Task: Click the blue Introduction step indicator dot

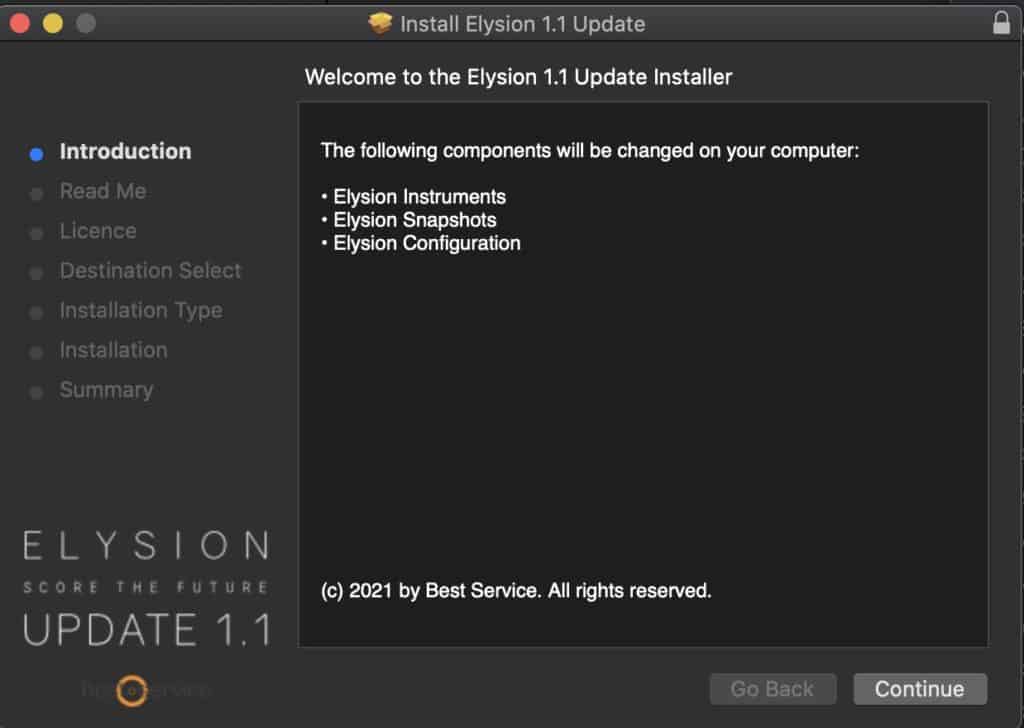Action: [x=36, y=152]
